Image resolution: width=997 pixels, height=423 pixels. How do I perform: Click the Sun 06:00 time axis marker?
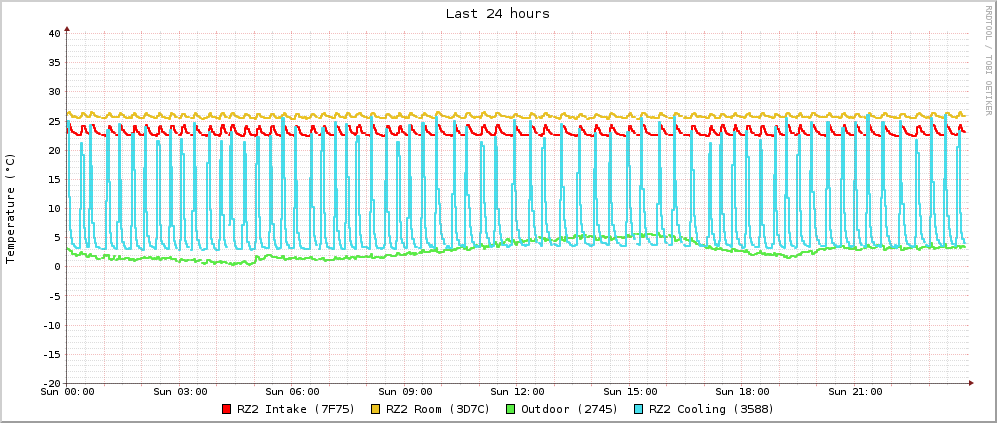(x=292, y=392)
